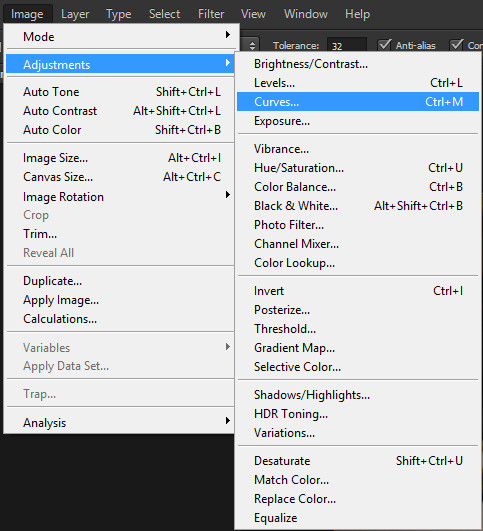Expand the Mode submenu arrow
Image resolution: width=483 pixels, height=531 pixels.
pos(228,35)
